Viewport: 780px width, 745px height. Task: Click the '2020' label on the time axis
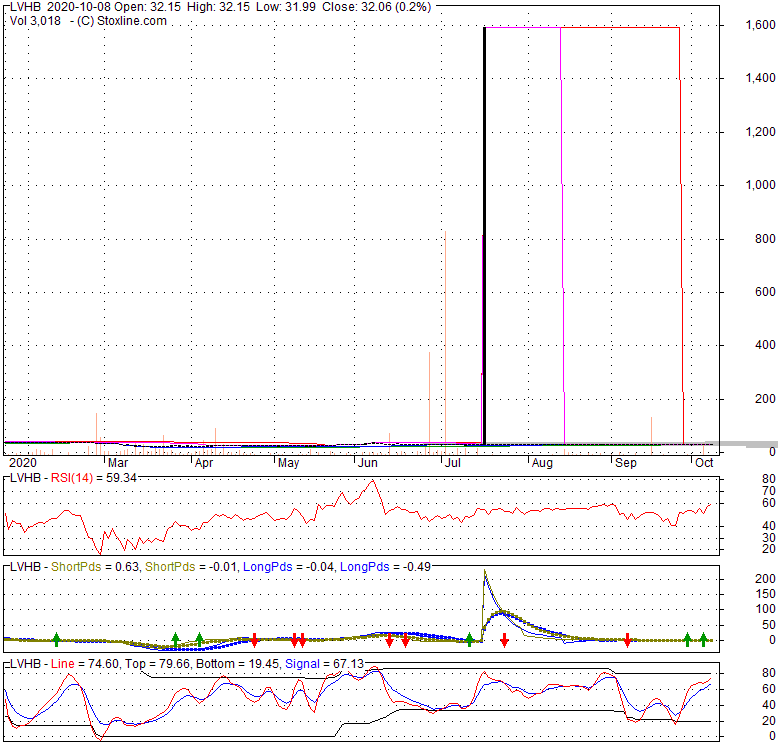(23, 463)
